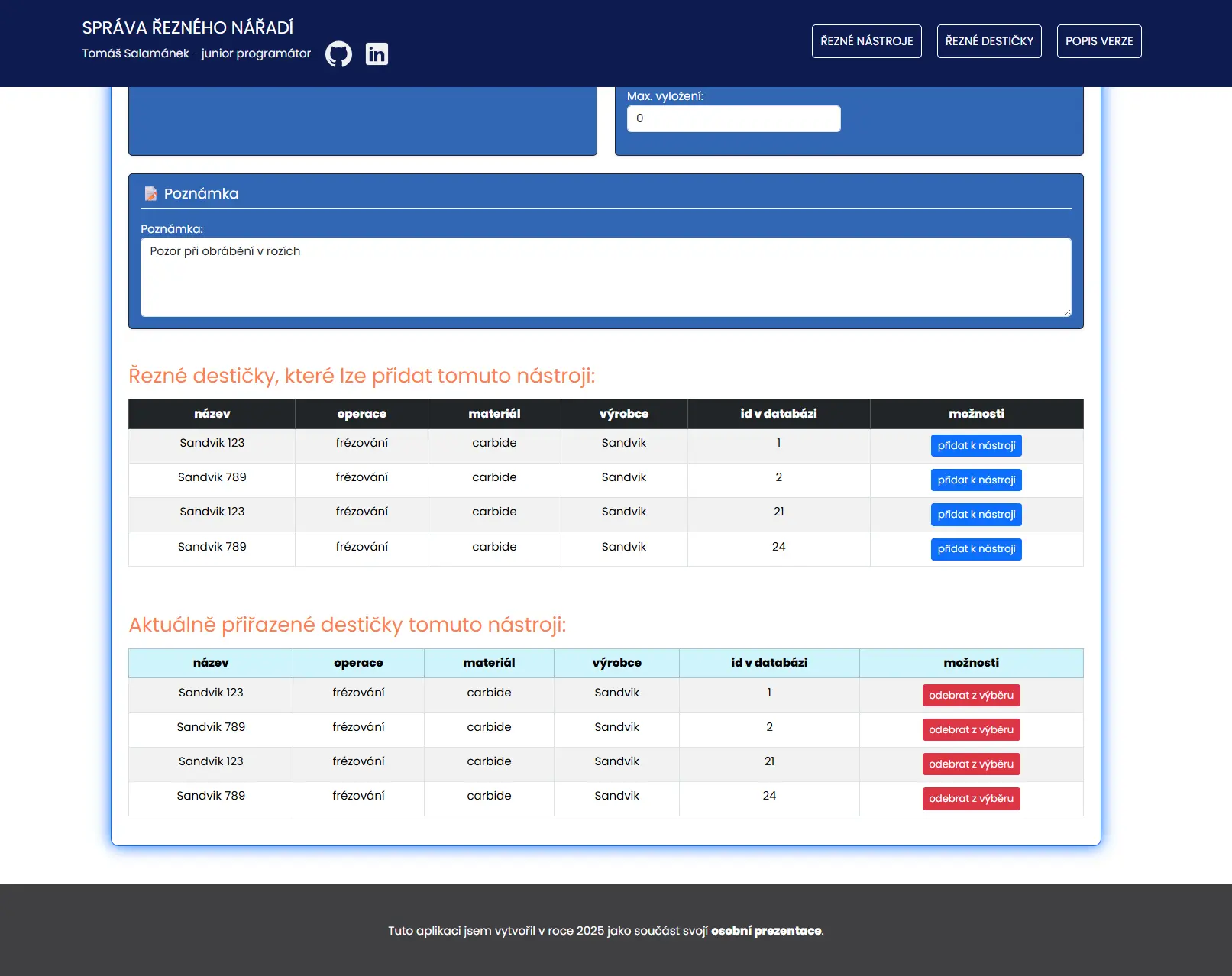Click the 'id v databázi' header in available inserts table
The height and width of the screenshot is (976, 1232).
click(778, 414)
